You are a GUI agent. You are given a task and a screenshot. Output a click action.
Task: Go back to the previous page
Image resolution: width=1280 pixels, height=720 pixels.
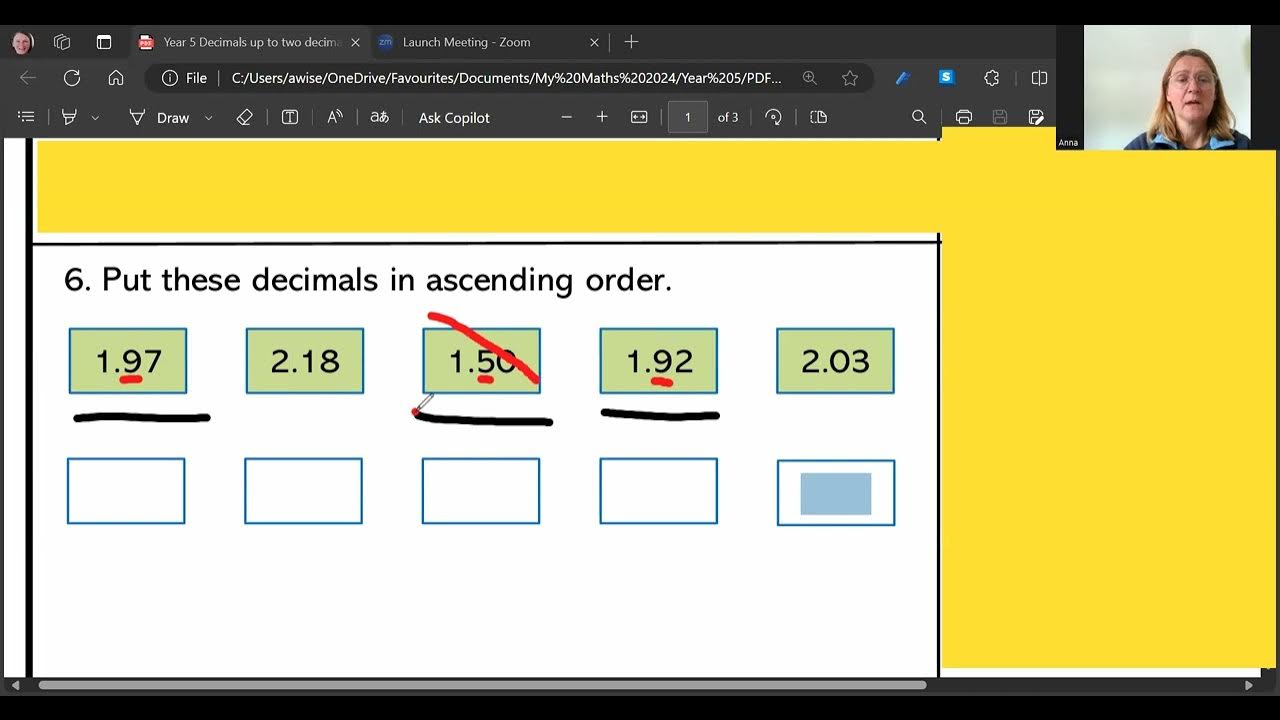[x=28, y=78]
